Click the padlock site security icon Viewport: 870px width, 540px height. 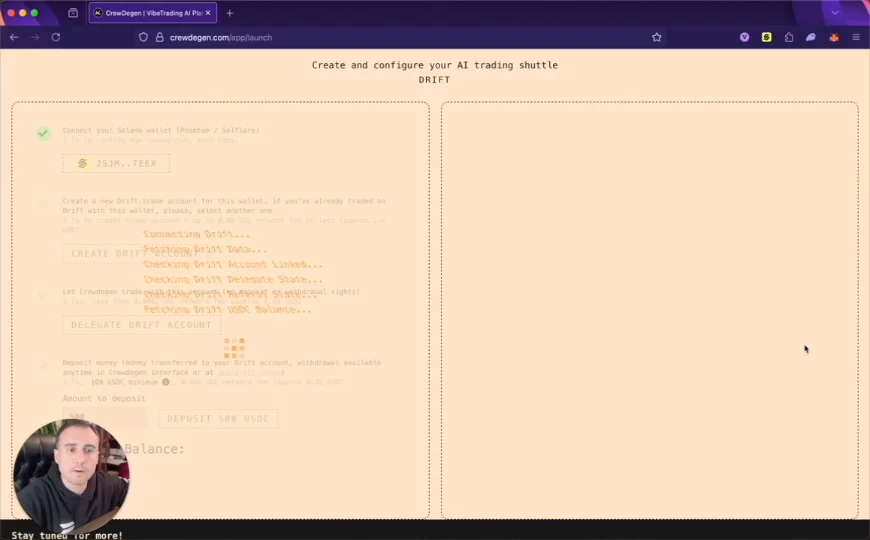(x=160, y=37)
